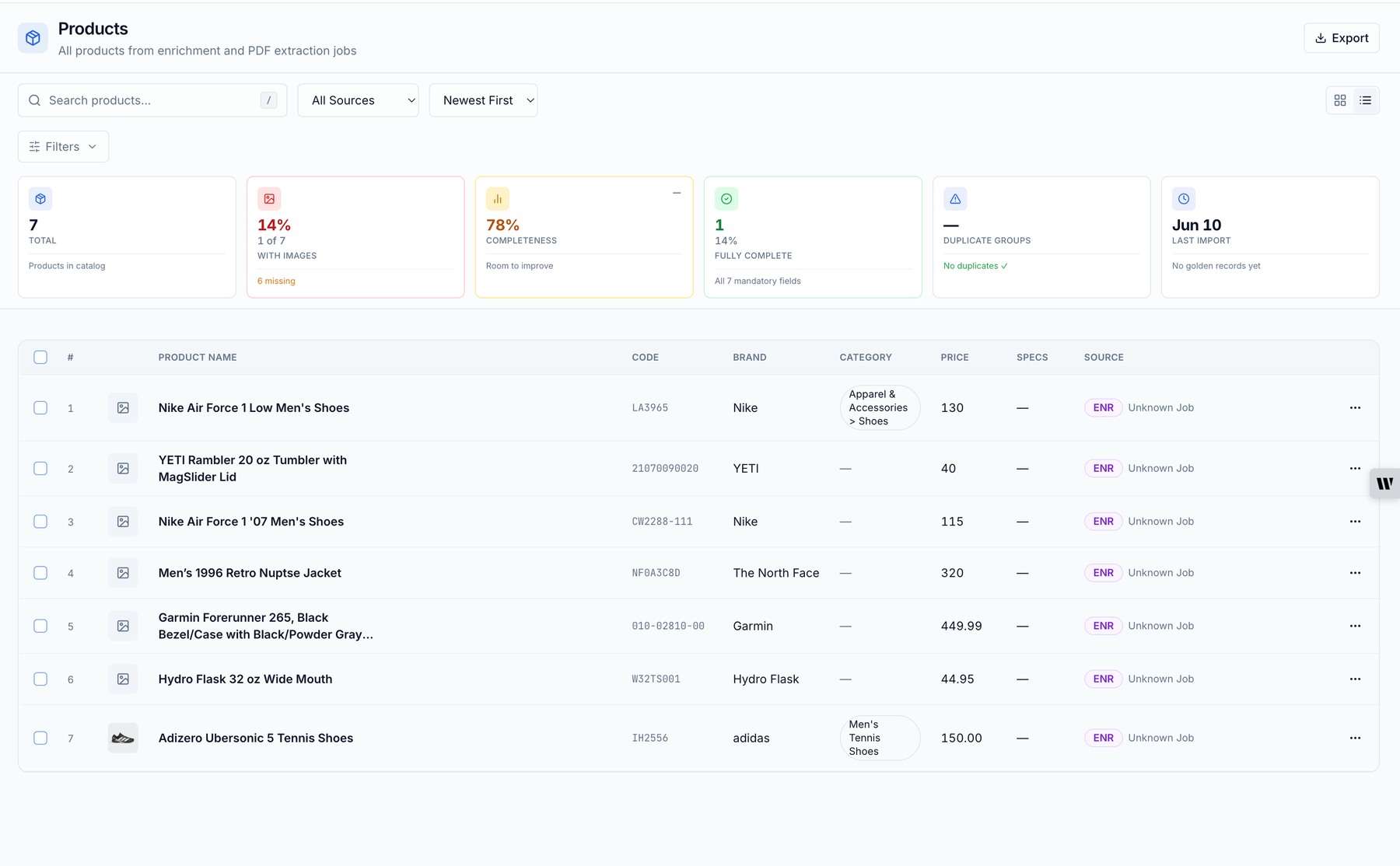This screenshot has height=866, width=1400.
Task: Click the Total products cube icon
Action: 40,199
